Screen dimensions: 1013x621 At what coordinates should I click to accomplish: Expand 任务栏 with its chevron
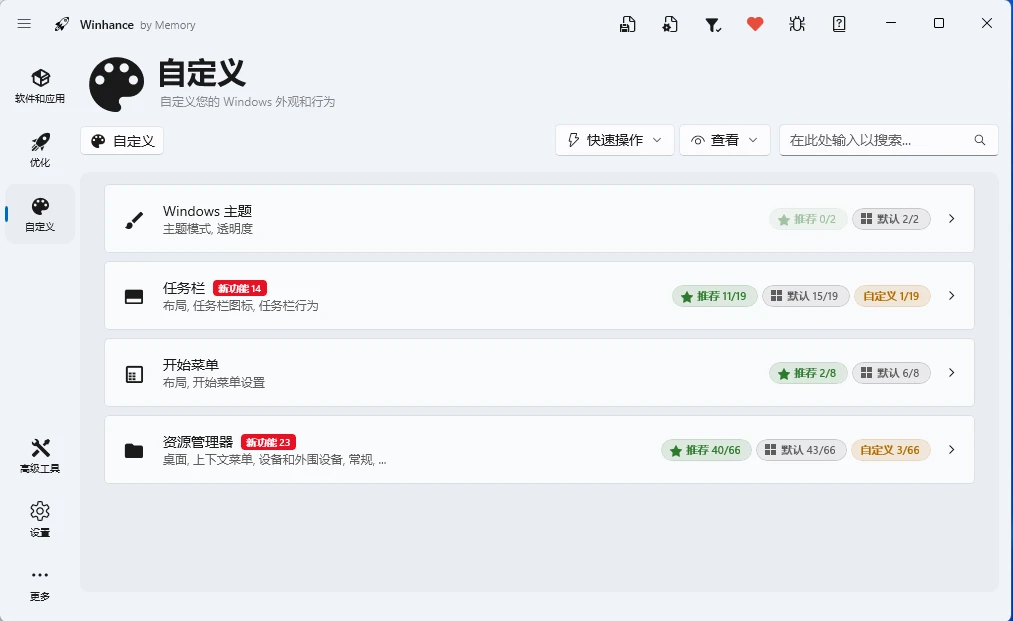point(952,295)
